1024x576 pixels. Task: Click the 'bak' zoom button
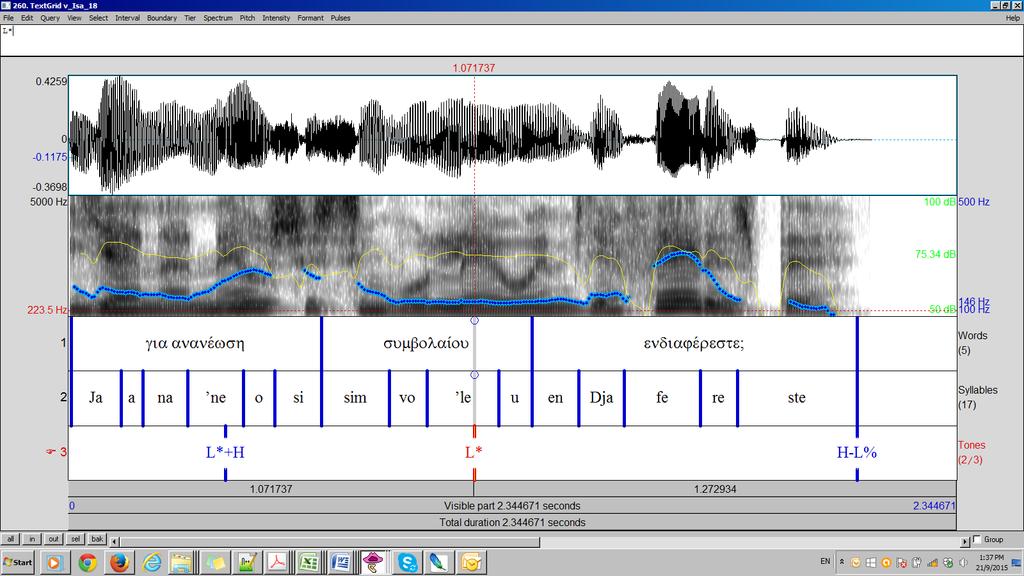click(x=97, y=539)
